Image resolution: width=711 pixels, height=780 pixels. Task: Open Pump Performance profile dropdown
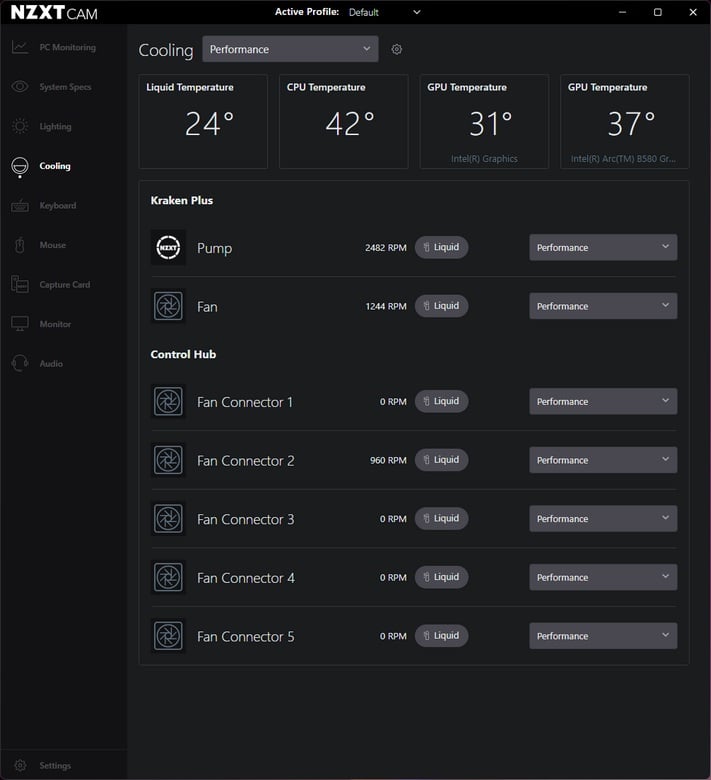click(x=603, y=247)
